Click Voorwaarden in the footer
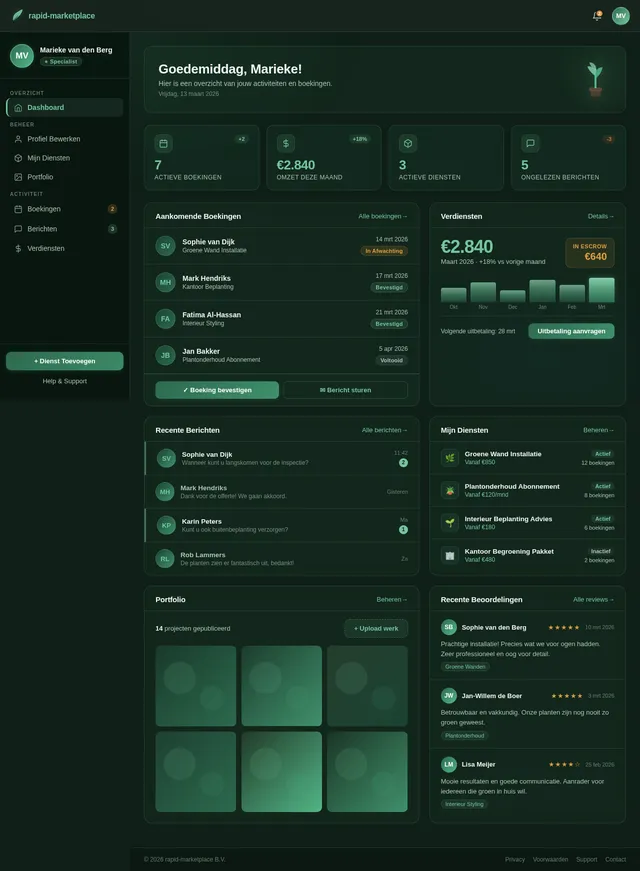The image size is (640, 871). coord(551,859)
